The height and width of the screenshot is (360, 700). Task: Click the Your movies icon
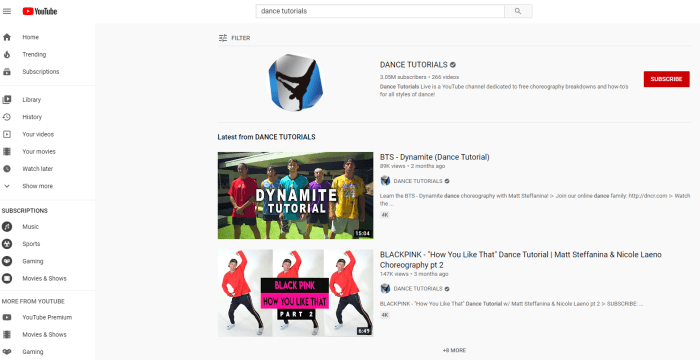(7, 151)
